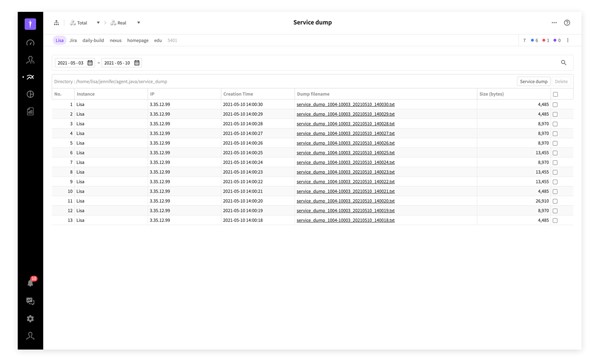Click the purple logo icon in the sidebar
The image size is (600, 361).
point(30,24)
